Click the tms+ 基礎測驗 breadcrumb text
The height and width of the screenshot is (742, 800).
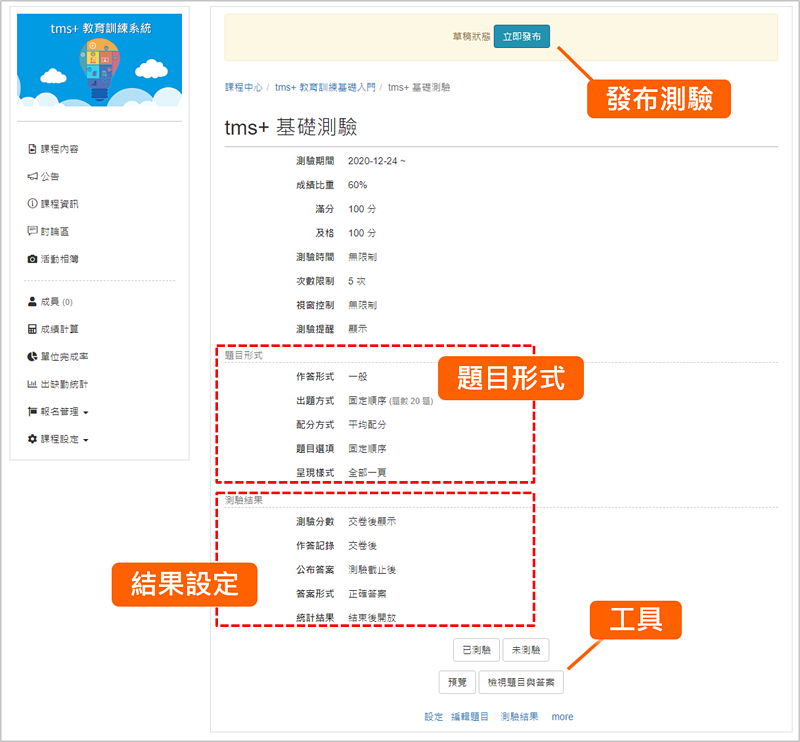click(x=419, y=87)
